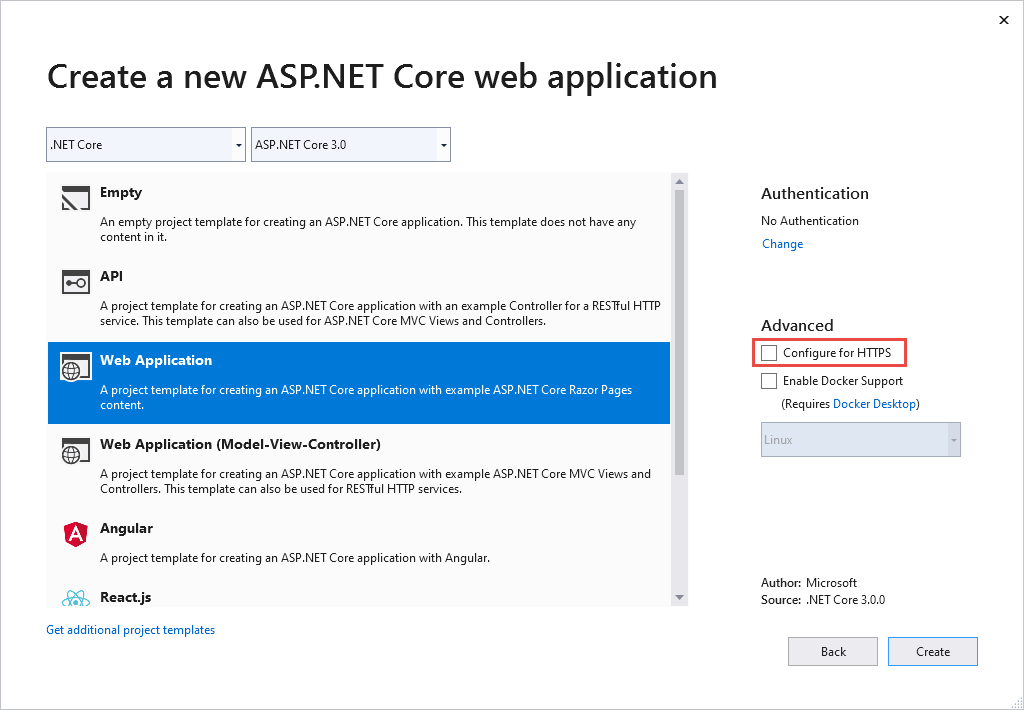Screen dimensions: 1024x710
Task: Click the template list scroll down arrow
Action: (679, 598)
